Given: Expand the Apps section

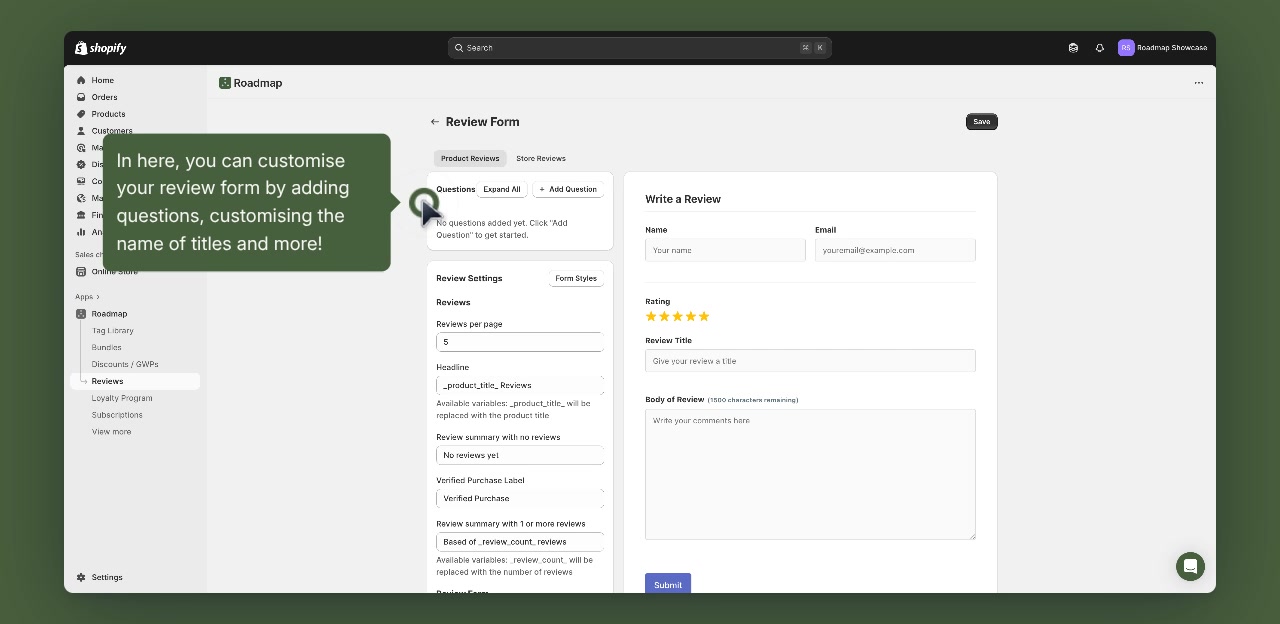Looking at the screenshot, I should pos(88,296).
